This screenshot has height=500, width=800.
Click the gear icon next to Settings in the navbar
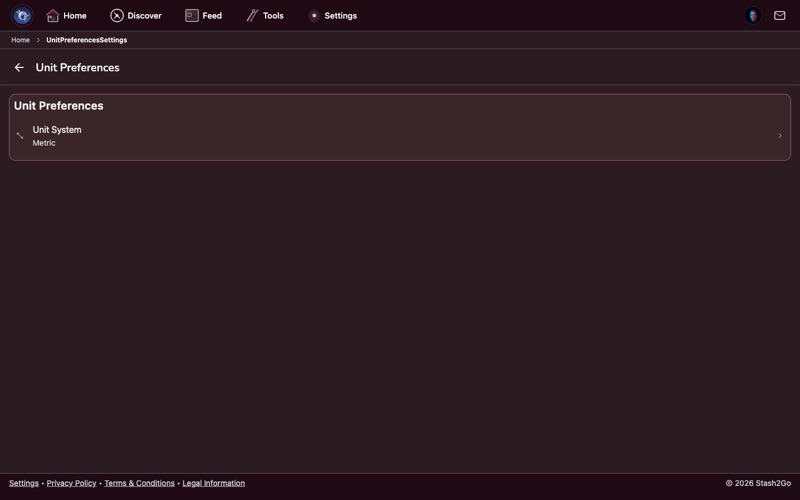pos(314,16)
